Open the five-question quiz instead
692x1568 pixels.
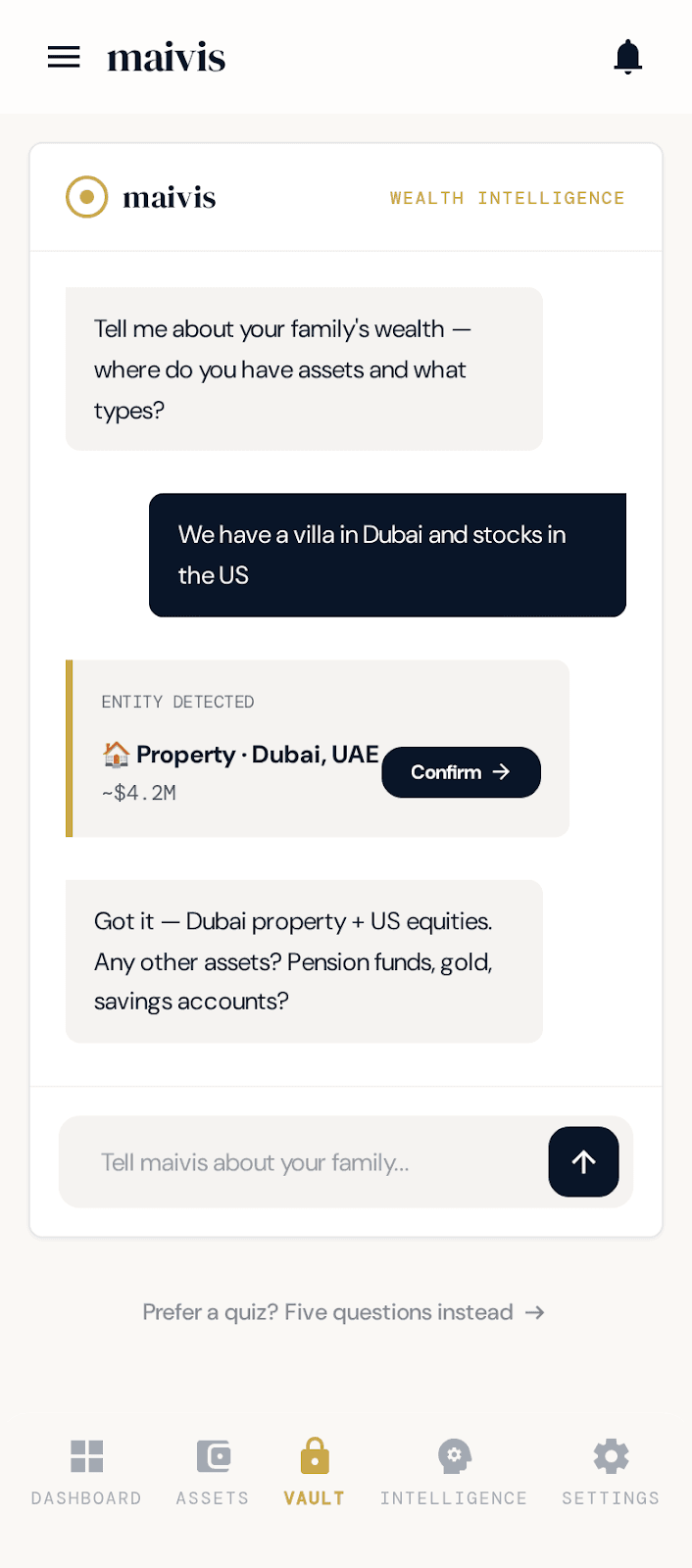click(x=345, y=1312)
